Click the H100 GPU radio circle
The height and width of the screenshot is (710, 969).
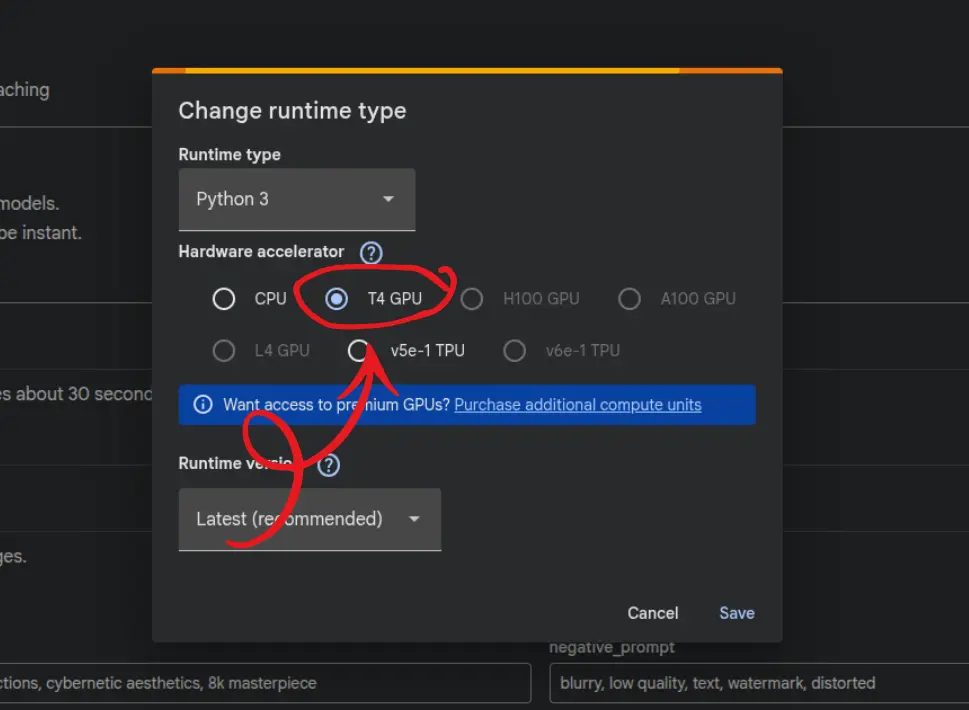click(x=471, y=298)
